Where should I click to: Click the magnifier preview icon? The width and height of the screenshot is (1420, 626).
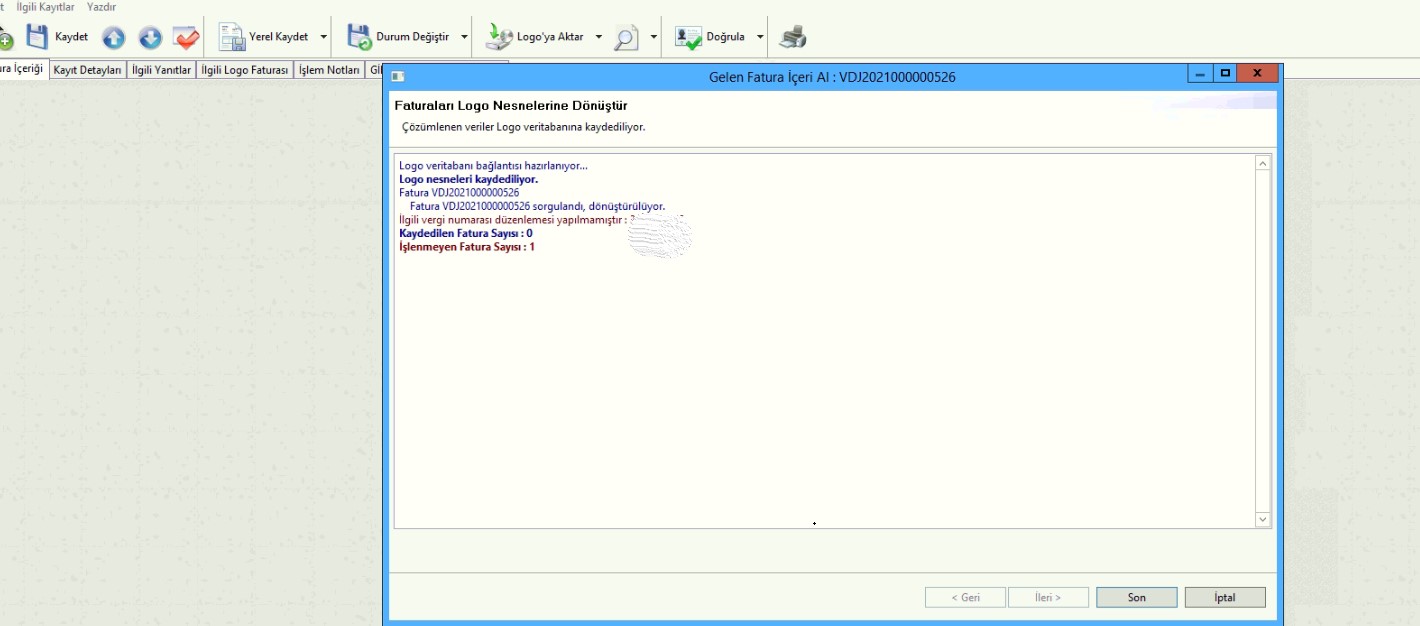[x=626, y=38]
